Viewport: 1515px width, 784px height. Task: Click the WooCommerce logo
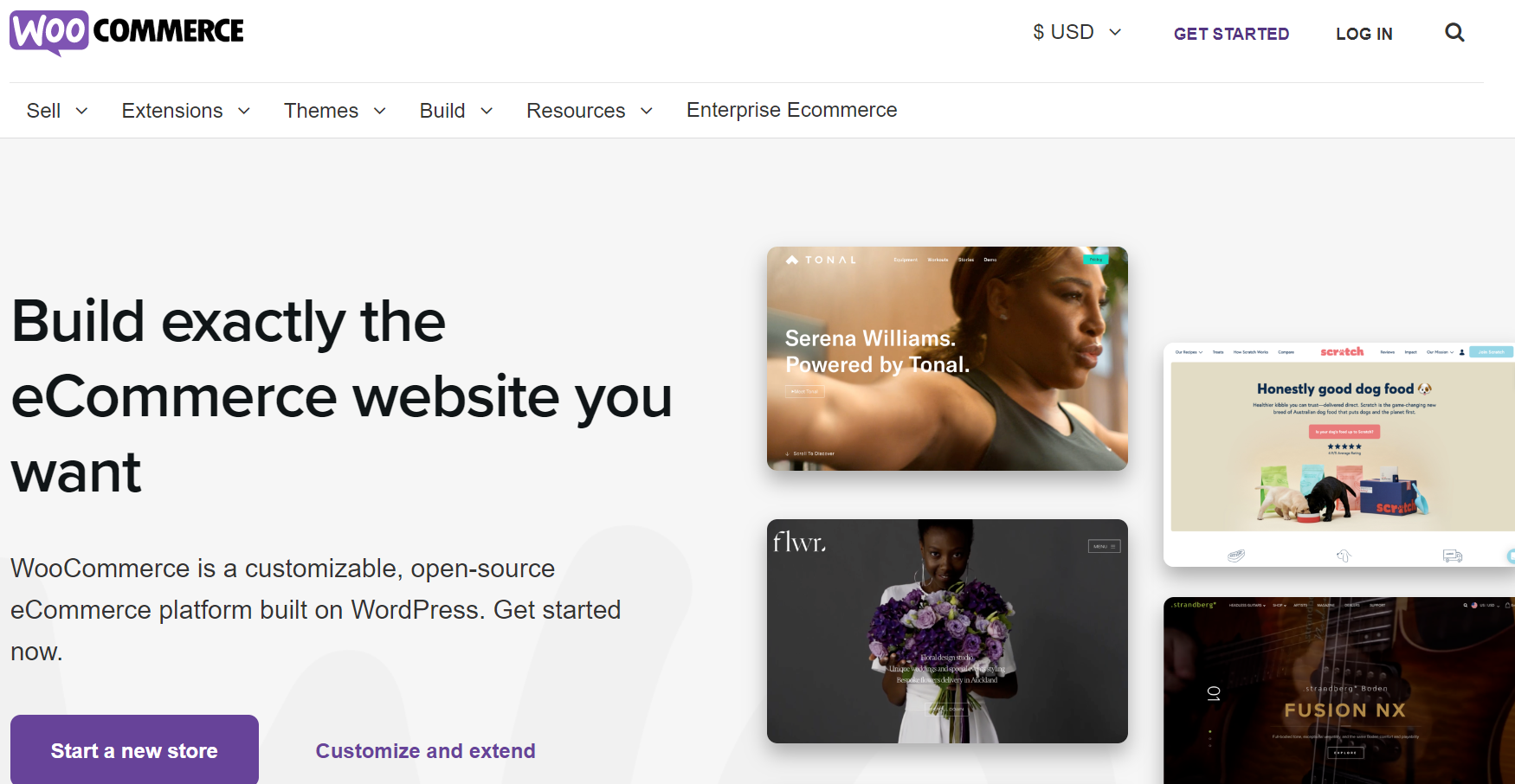click(126, 33)
